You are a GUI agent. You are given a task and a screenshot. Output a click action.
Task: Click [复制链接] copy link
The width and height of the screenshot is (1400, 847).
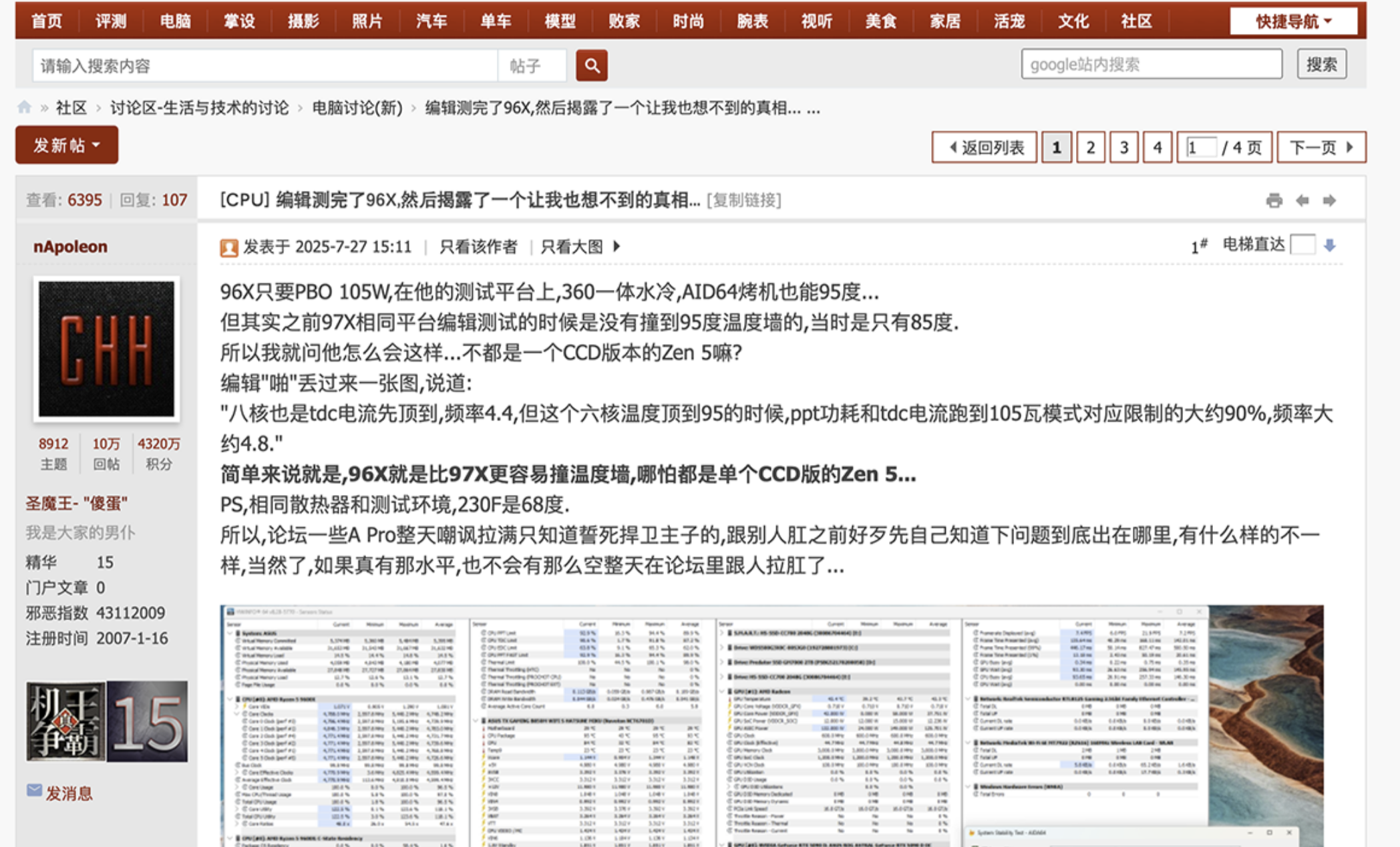click(x=744, y=200)
